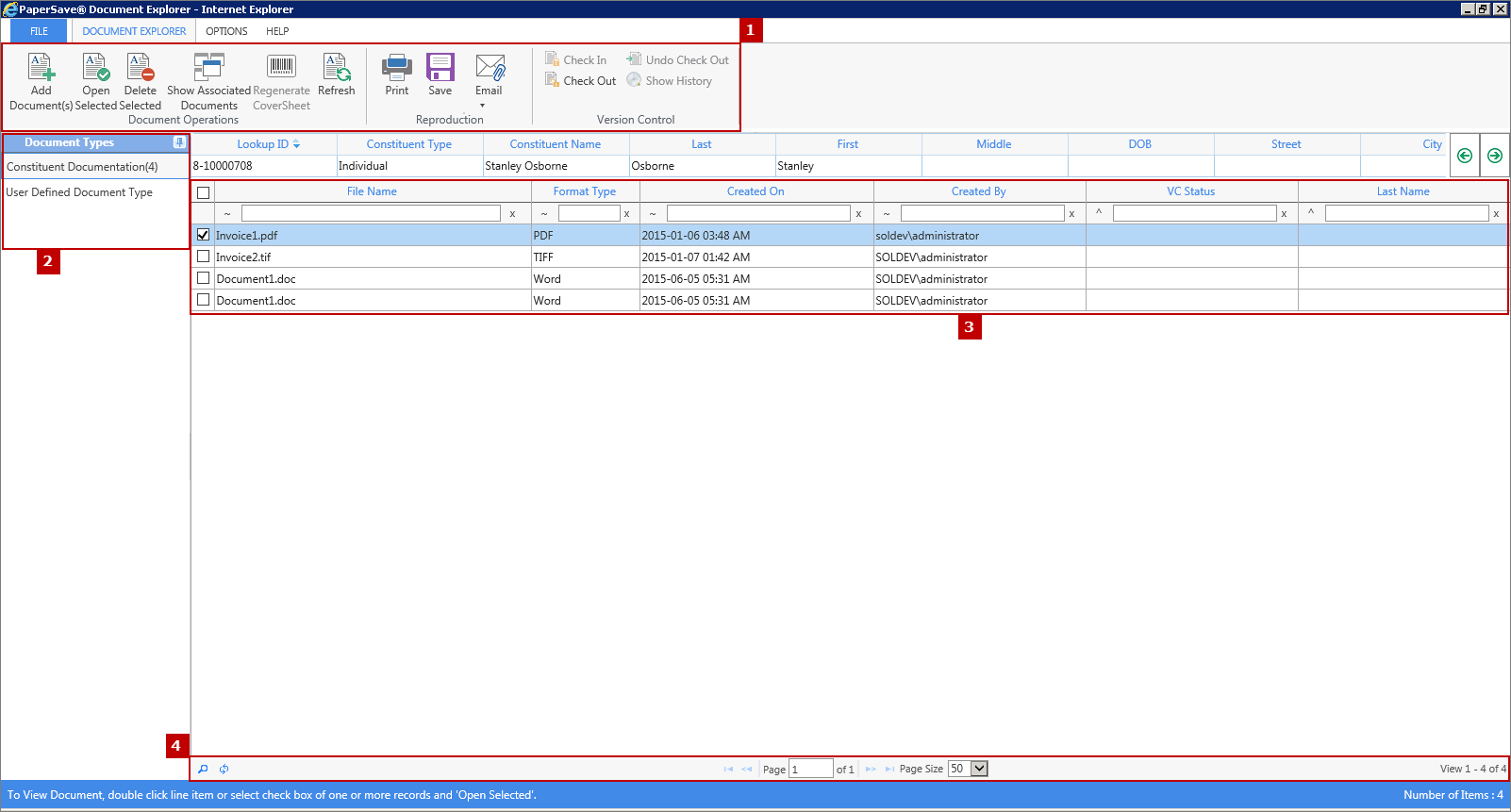Switch to DOCUMENT EXPLORER tab

(x=134, y=31)
